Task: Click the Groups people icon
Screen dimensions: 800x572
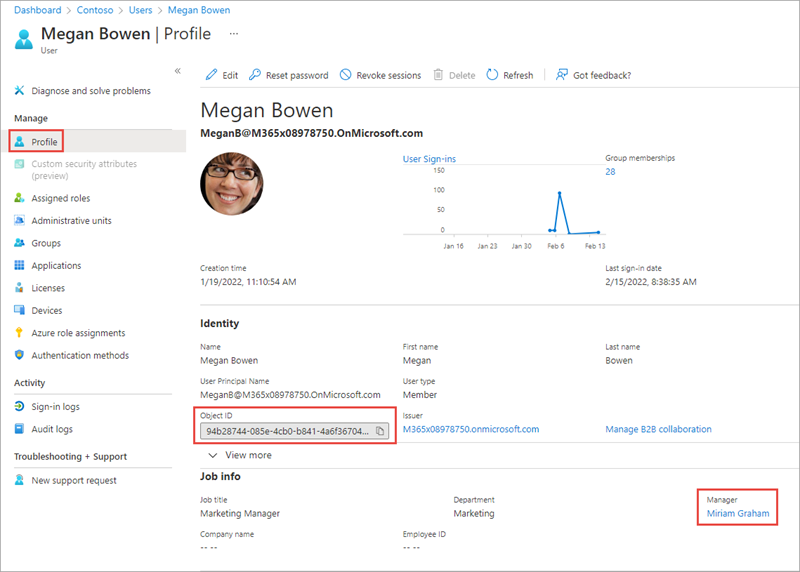Action: [x=19, y=242]
